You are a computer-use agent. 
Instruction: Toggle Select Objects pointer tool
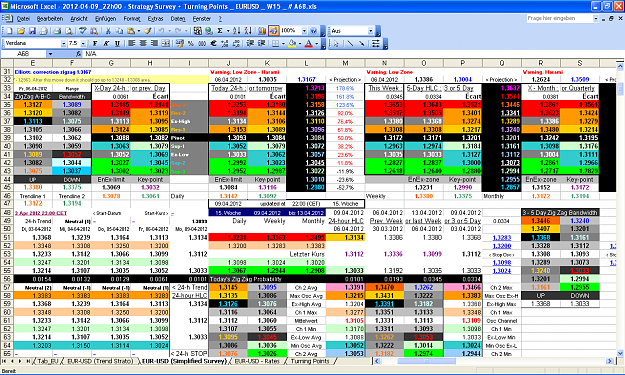click(x=336, y=43)
